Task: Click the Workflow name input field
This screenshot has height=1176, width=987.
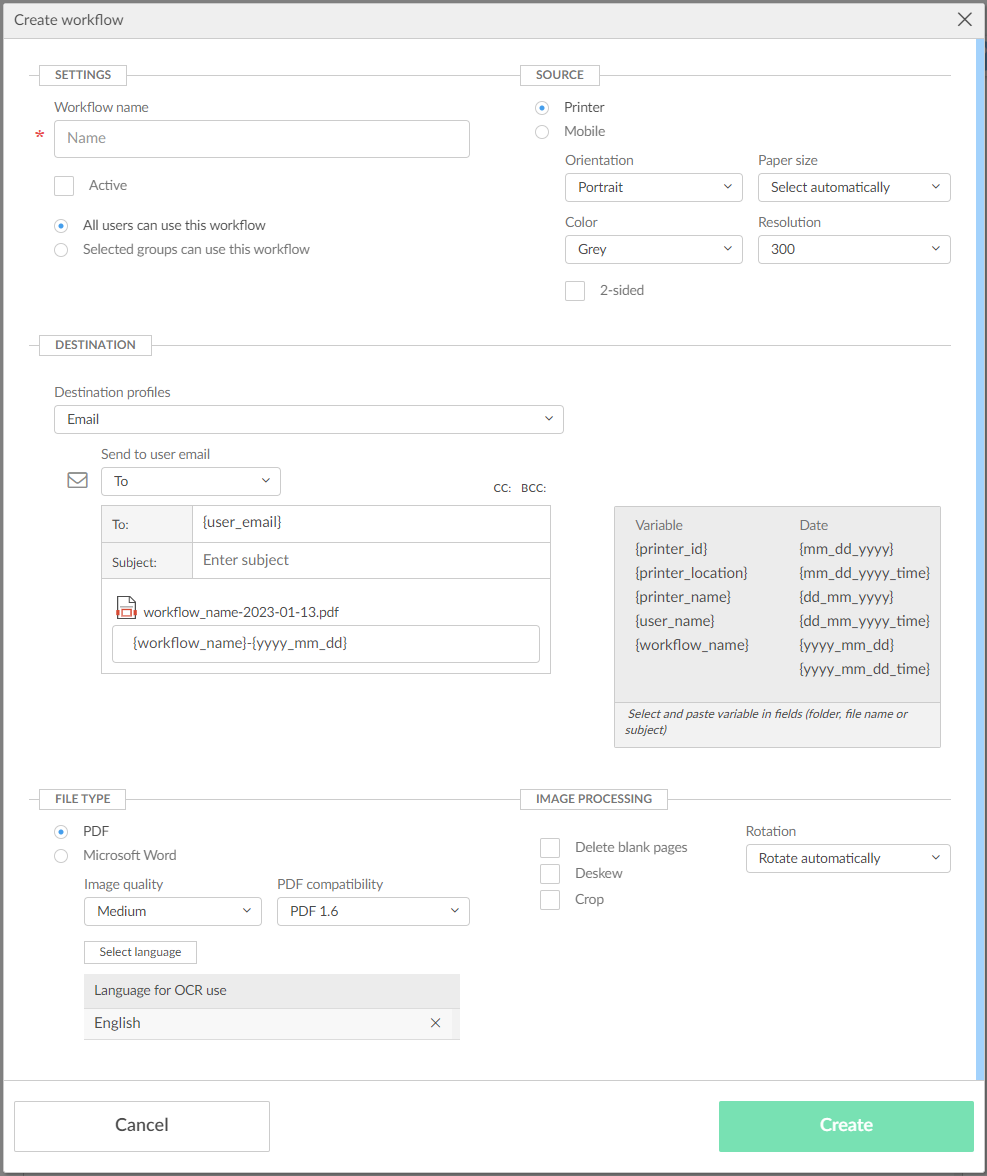Action: click(x=261, y=139)
